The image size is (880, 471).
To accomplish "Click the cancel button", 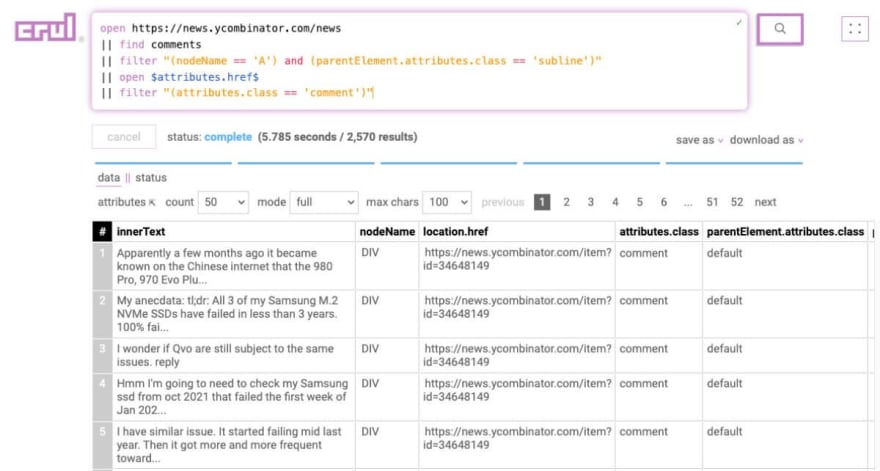I will [124, 137].
